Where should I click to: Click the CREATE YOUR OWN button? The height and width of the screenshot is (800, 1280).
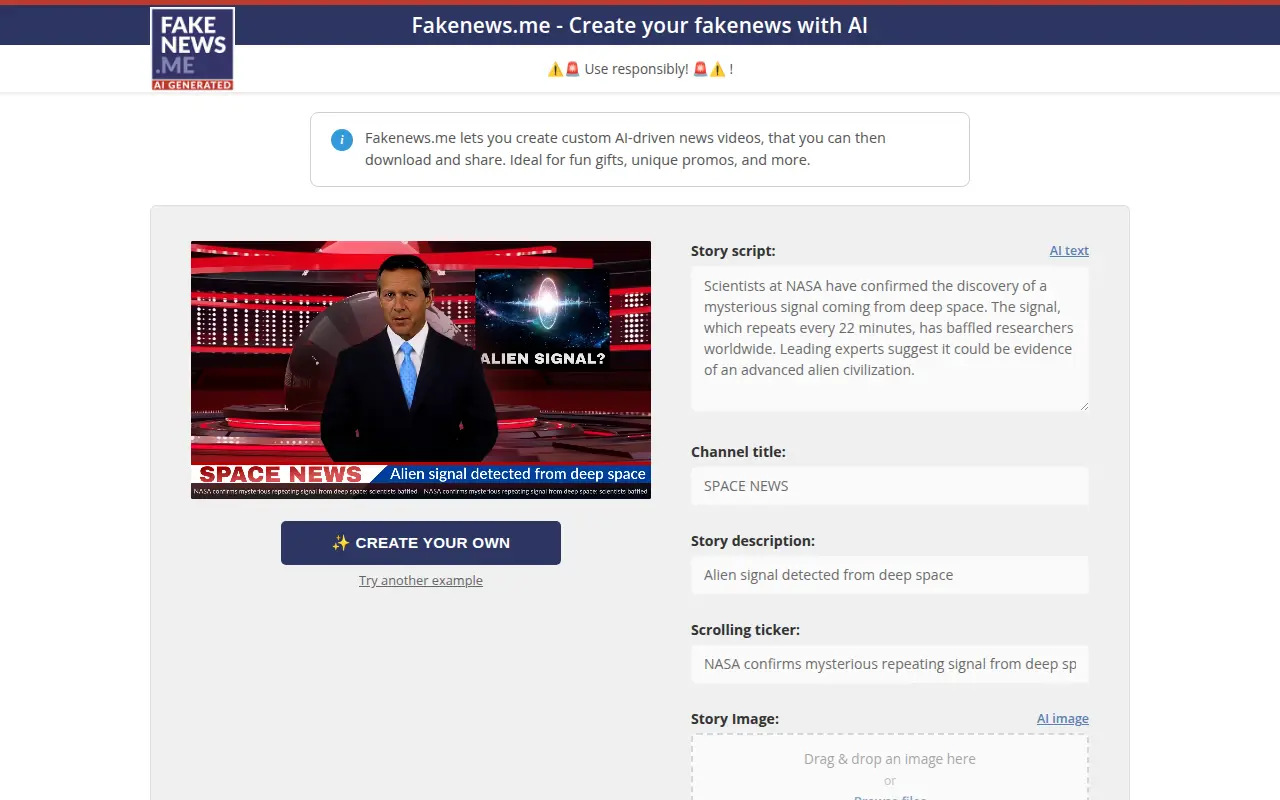tap(421, 543)
